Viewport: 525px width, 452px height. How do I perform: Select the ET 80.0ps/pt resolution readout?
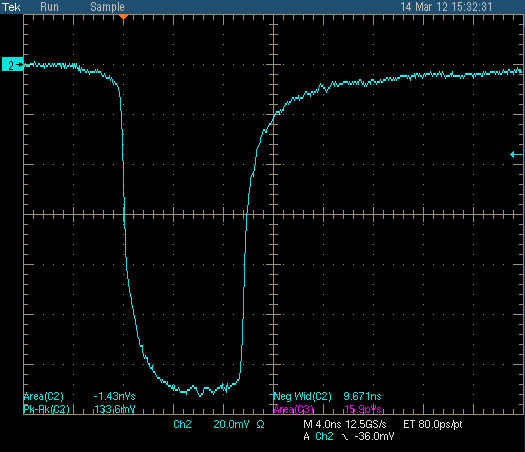pyautogui.click(x=433, y=424)
